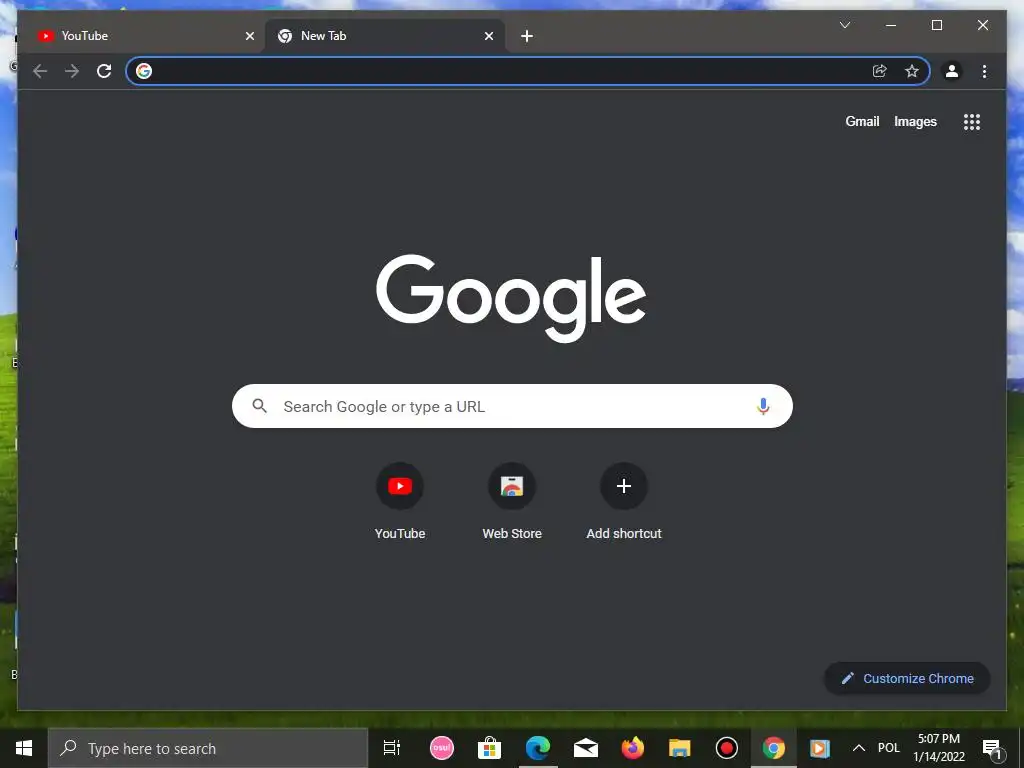Open Microsoft Store from the taskbar
The width and height of the screenshot is (1024, 768).
tap(489, 748)
